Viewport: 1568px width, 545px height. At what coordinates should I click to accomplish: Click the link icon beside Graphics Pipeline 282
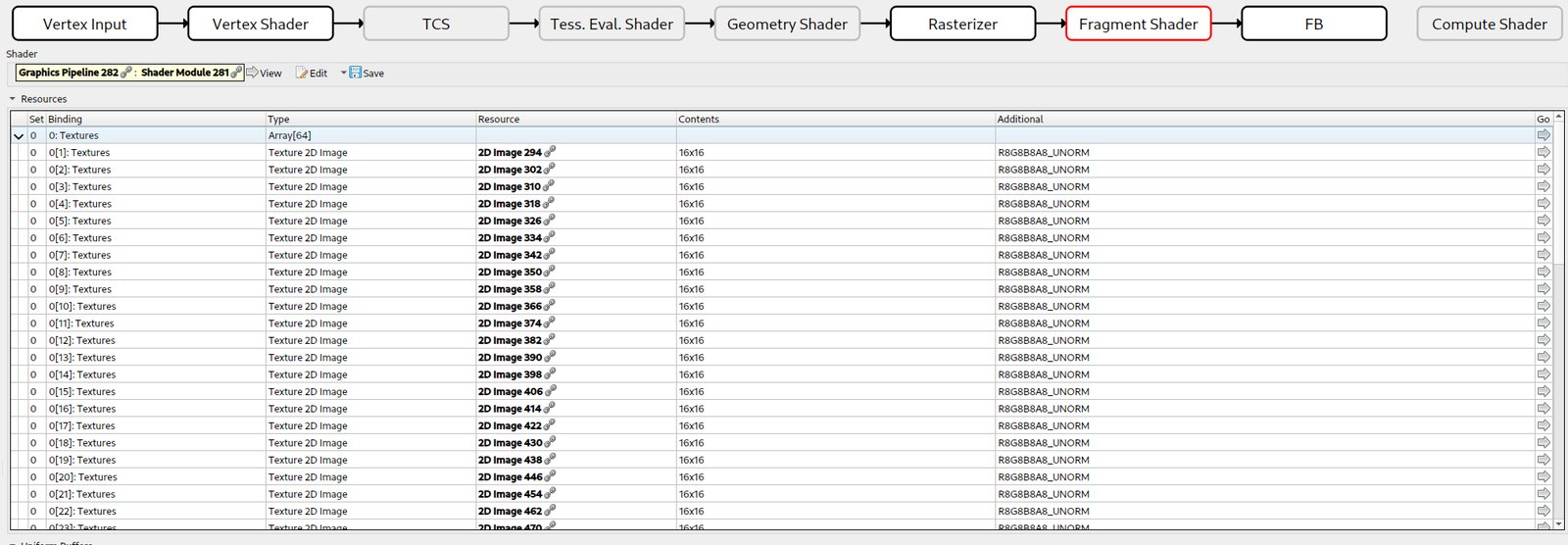tap(126, 72)
